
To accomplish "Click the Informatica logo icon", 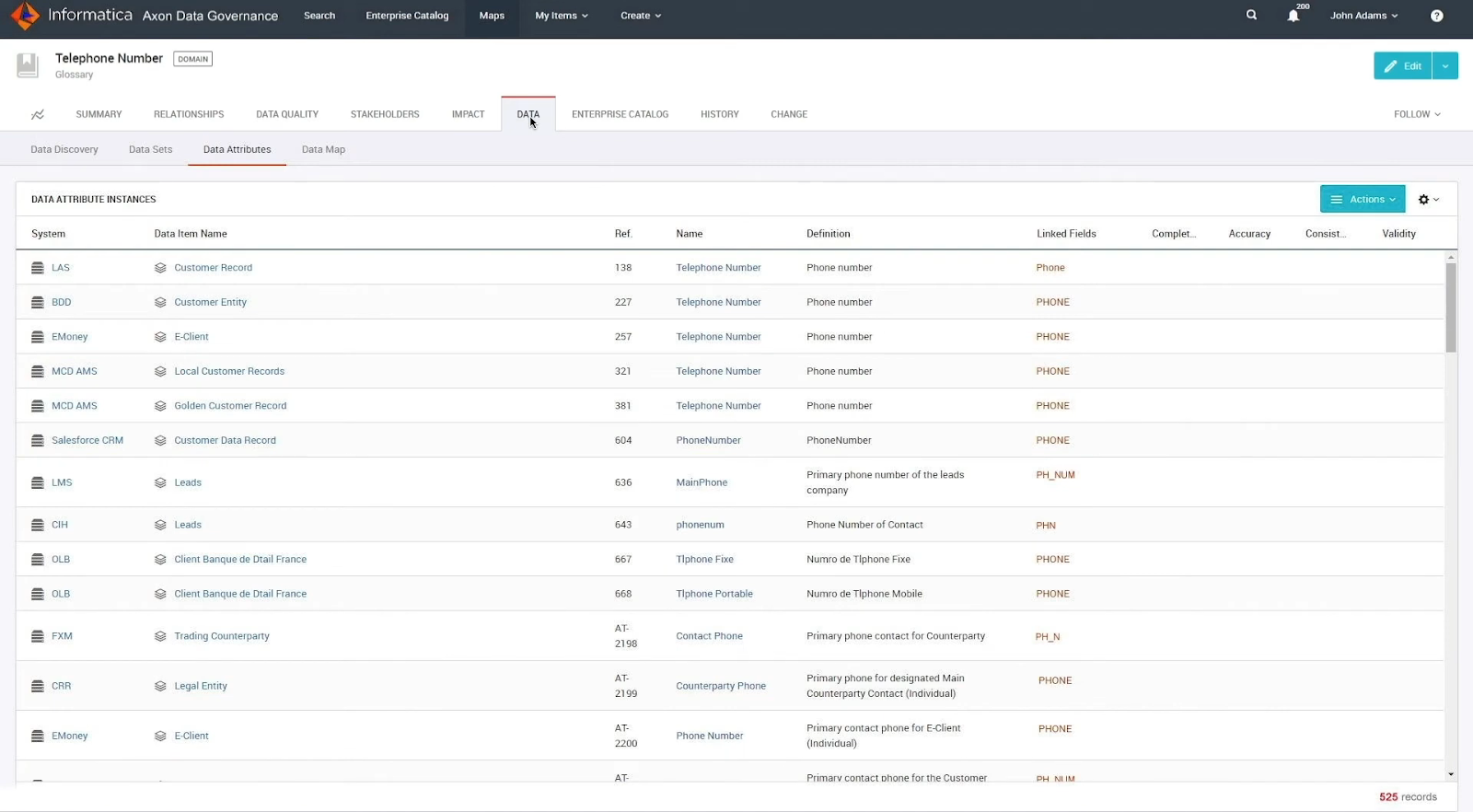I will (24, 15).
